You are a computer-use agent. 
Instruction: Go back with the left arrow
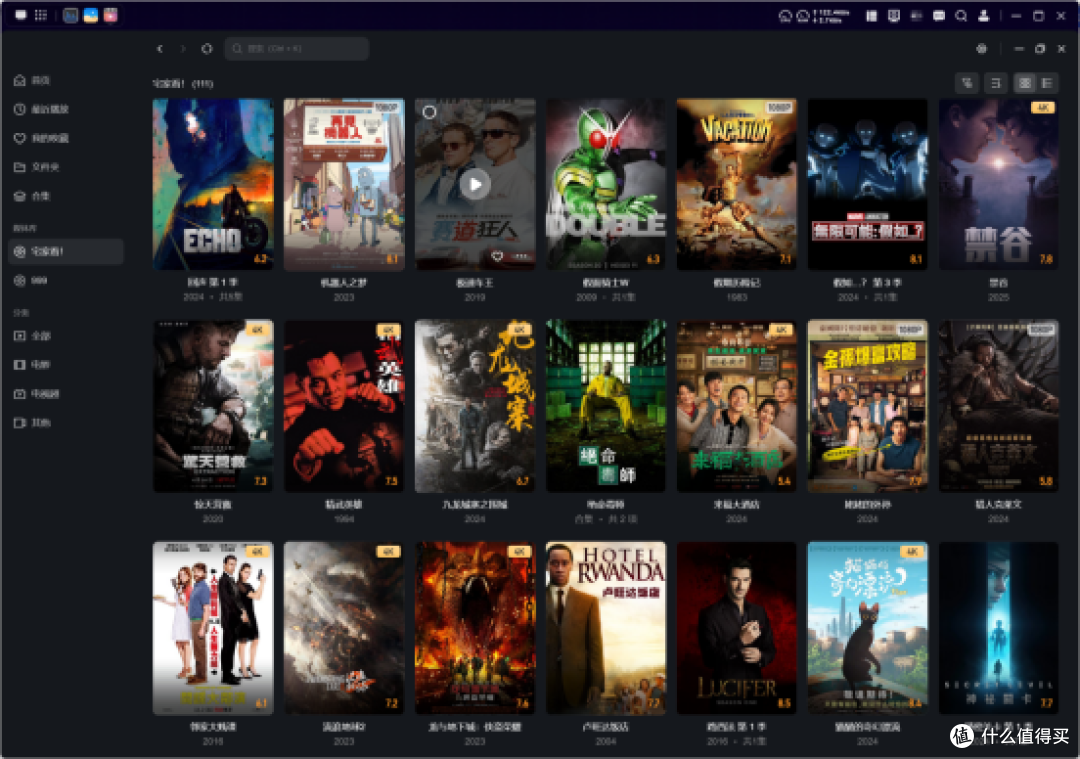pyautogui.click(x=160, y=49)
